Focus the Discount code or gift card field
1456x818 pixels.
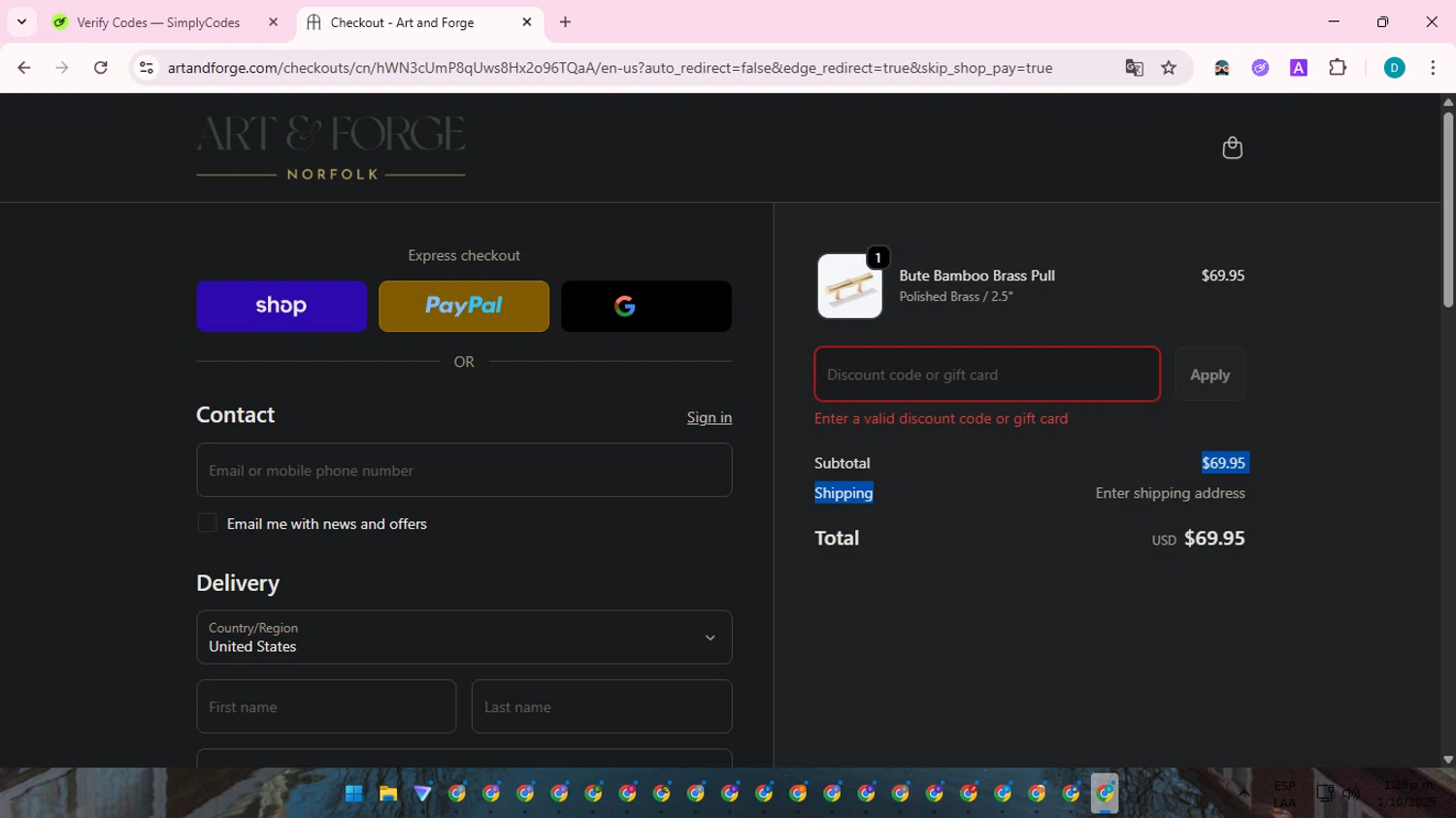pyautogui.click(x=987, y=374)
